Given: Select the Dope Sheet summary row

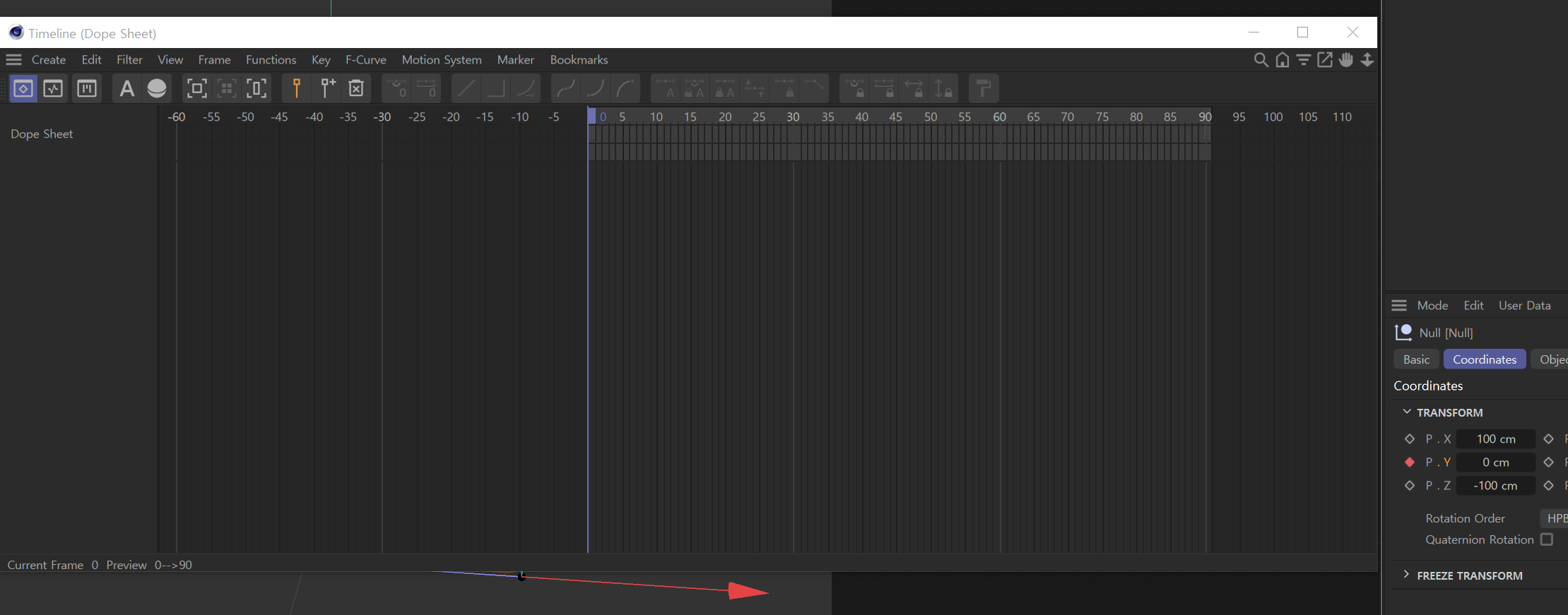Looking at the screenshot, I should point(42,134).
